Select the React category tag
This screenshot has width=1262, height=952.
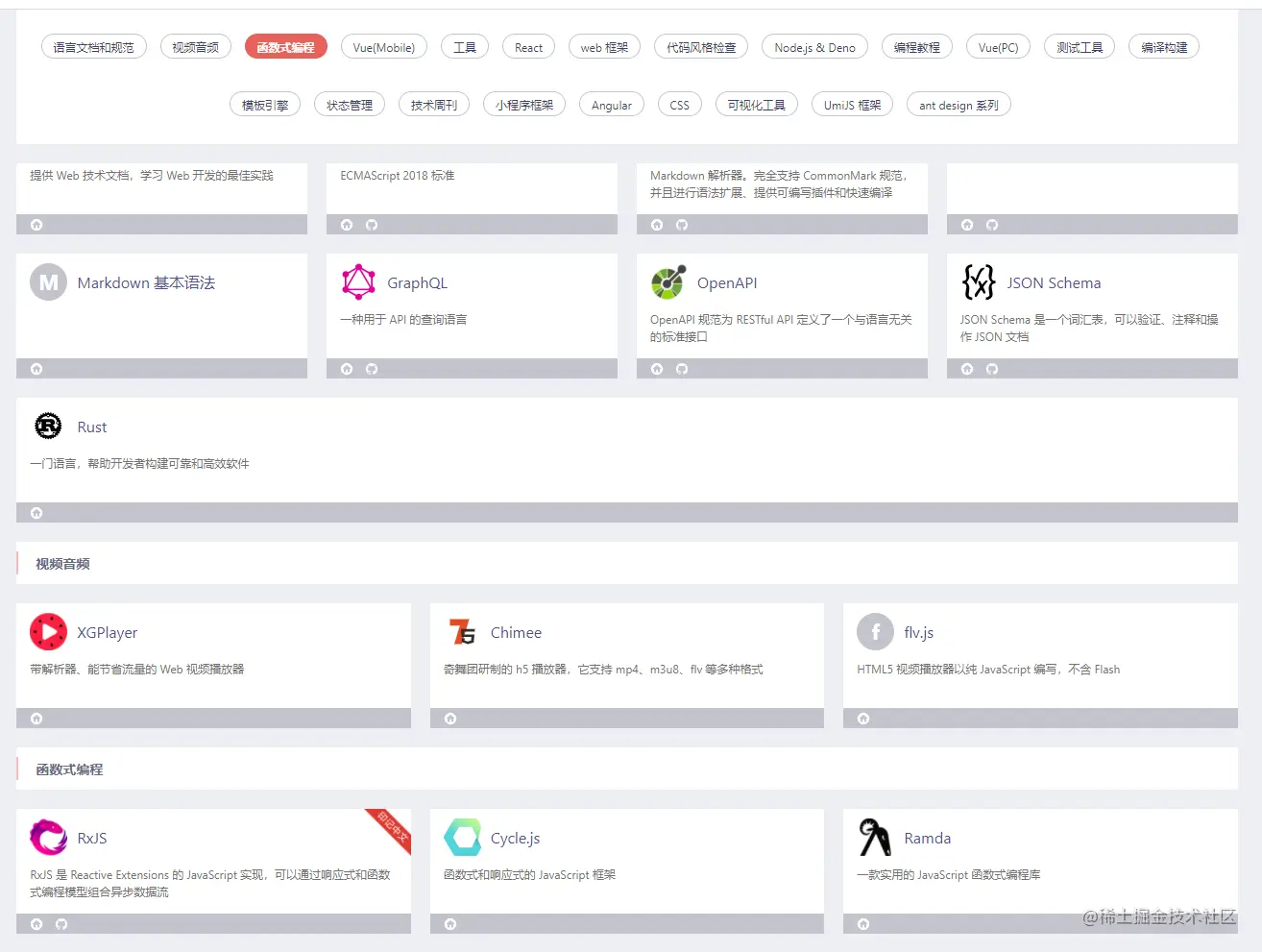(x=528, y=47)
